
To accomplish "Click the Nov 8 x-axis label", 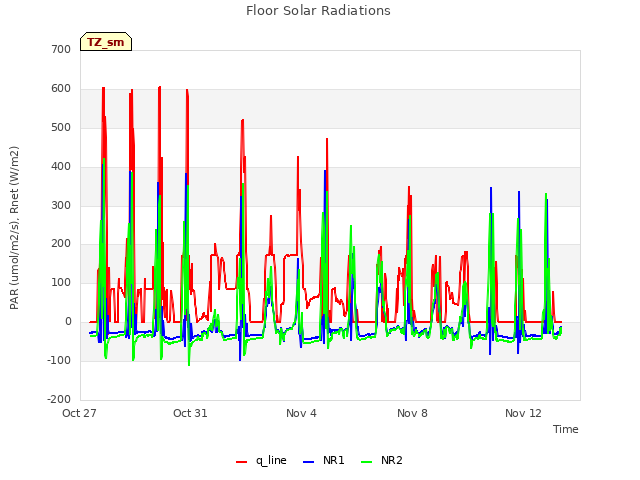I will pos(412,413).
